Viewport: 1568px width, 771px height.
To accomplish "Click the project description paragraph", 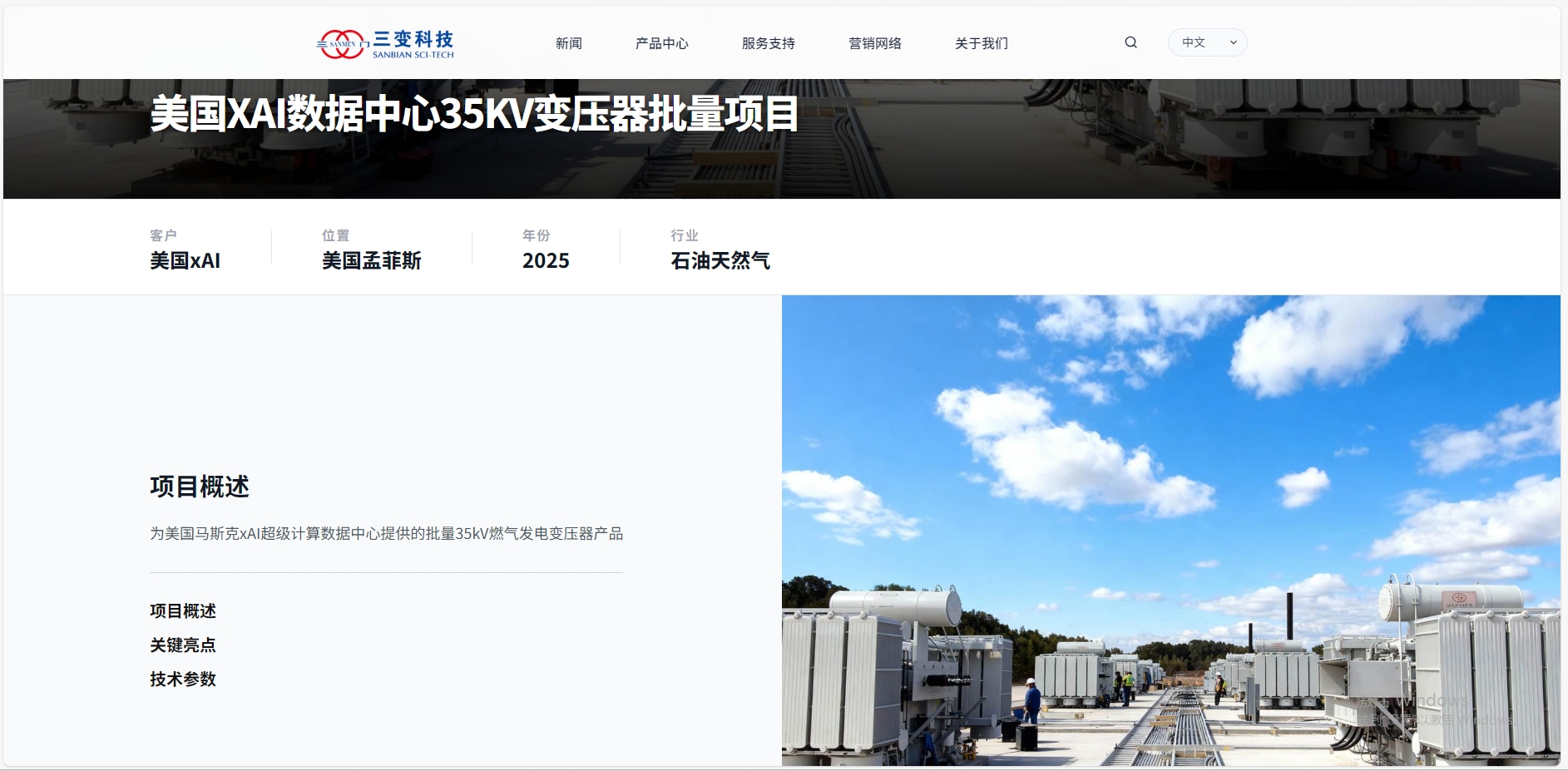I will click(386, 534).
